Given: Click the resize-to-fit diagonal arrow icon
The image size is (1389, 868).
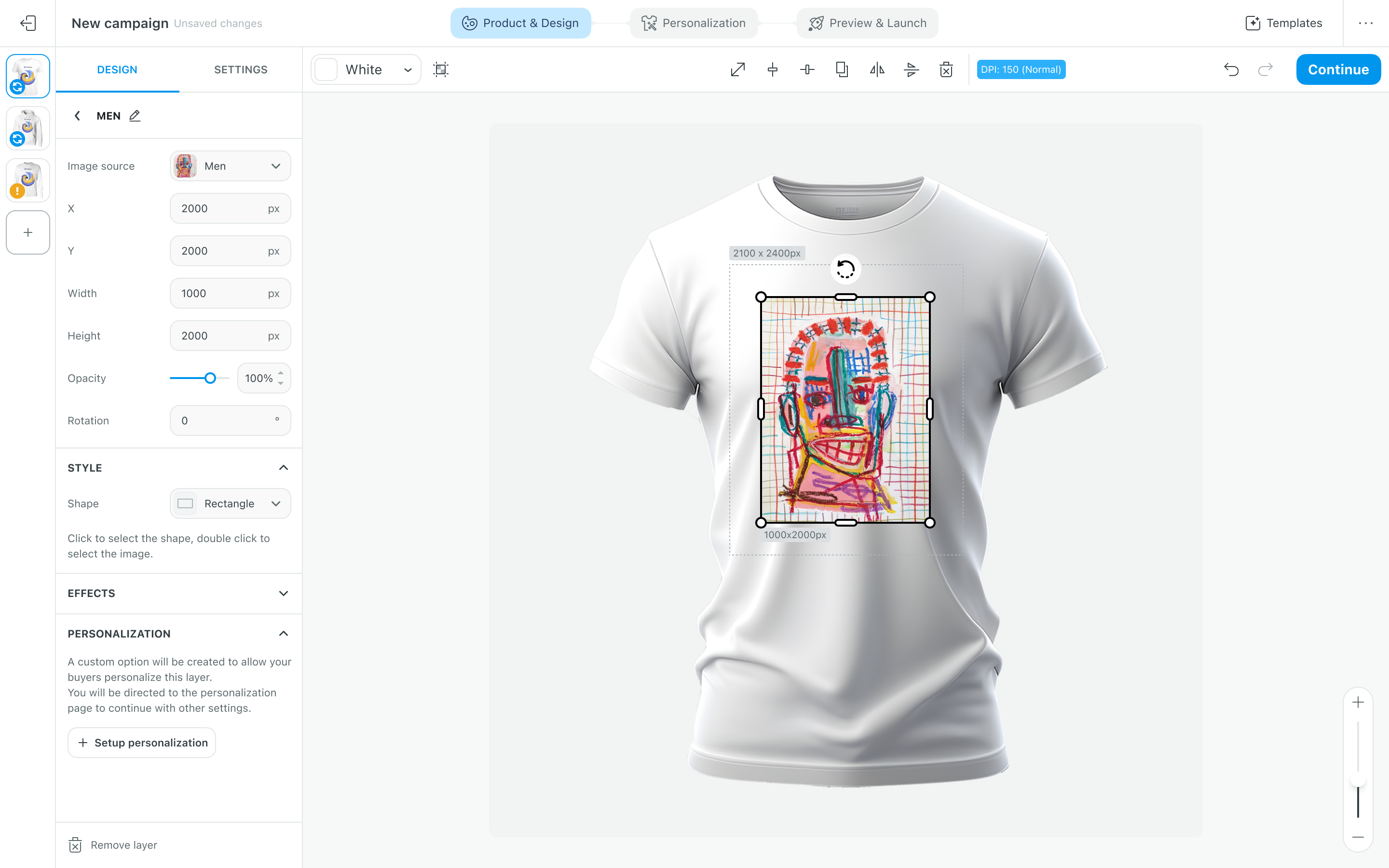Looking at the screenshot, I should [x=737, y=69].
